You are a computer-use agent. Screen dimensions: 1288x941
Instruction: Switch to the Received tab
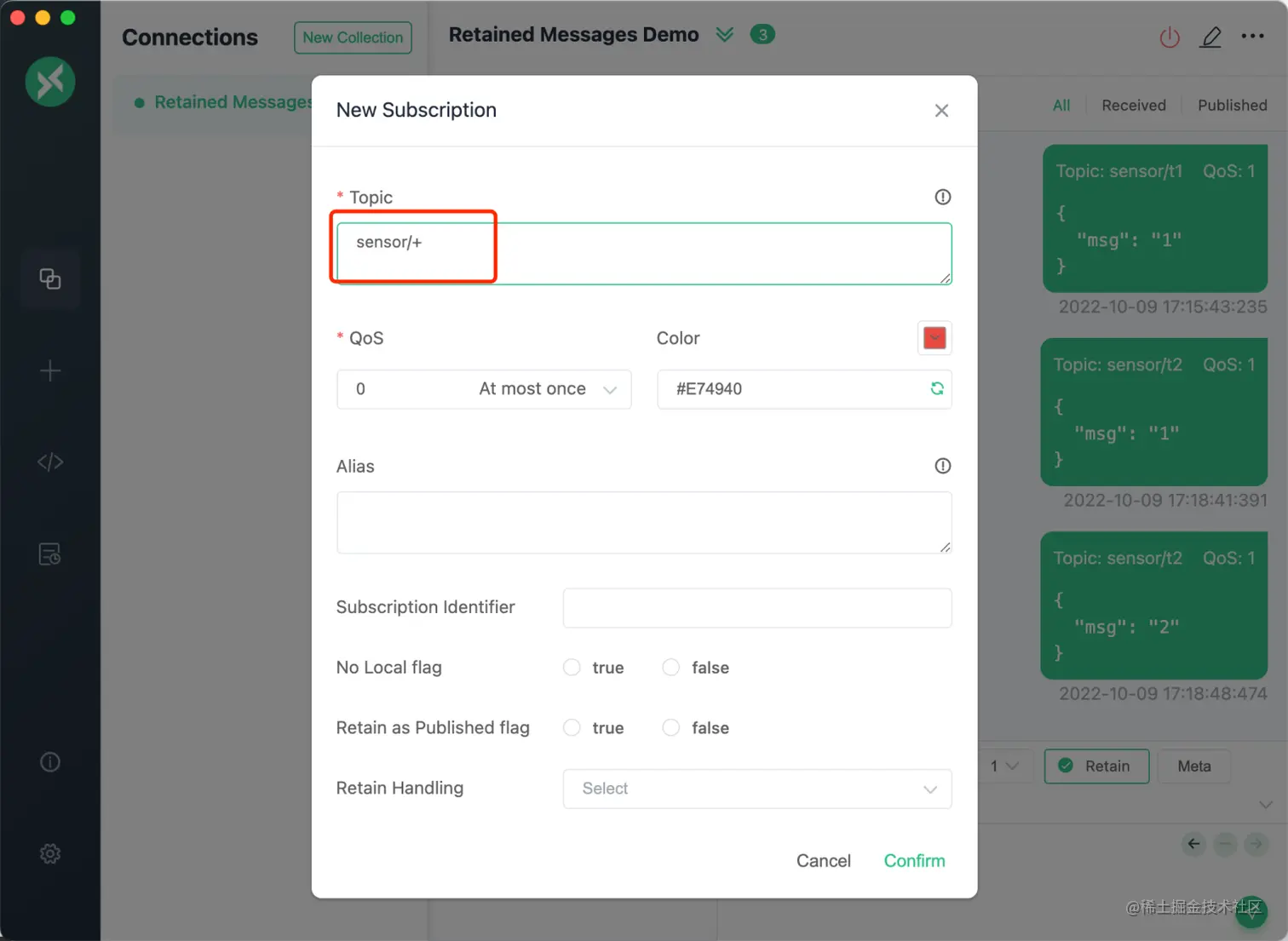point(1134,106)
